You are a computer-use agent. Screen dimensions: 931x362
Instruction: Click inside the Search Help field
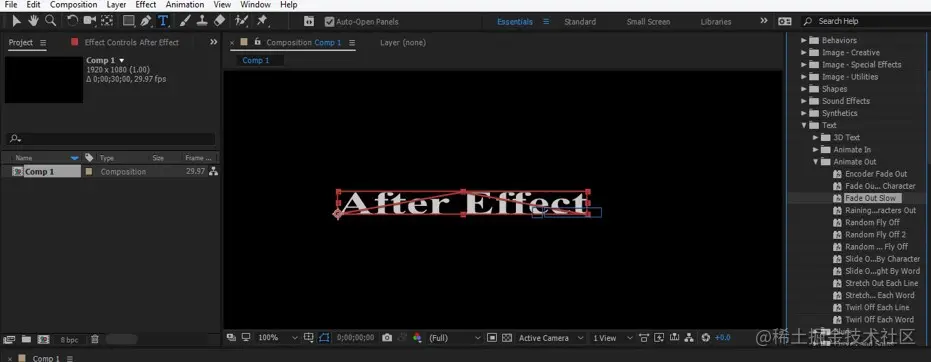point(864,21)
